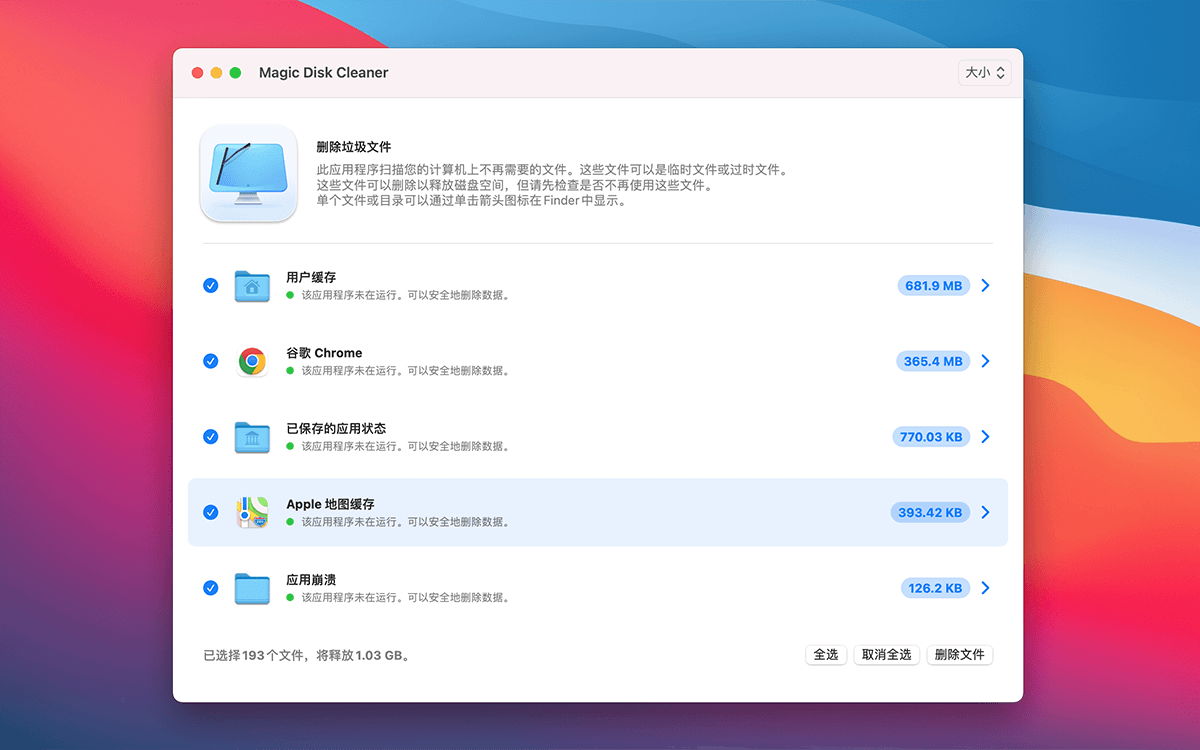Show 用户缓存 in Finder via arrow
The width and height of the screenshot is (1200, 750).
(985, 286)
